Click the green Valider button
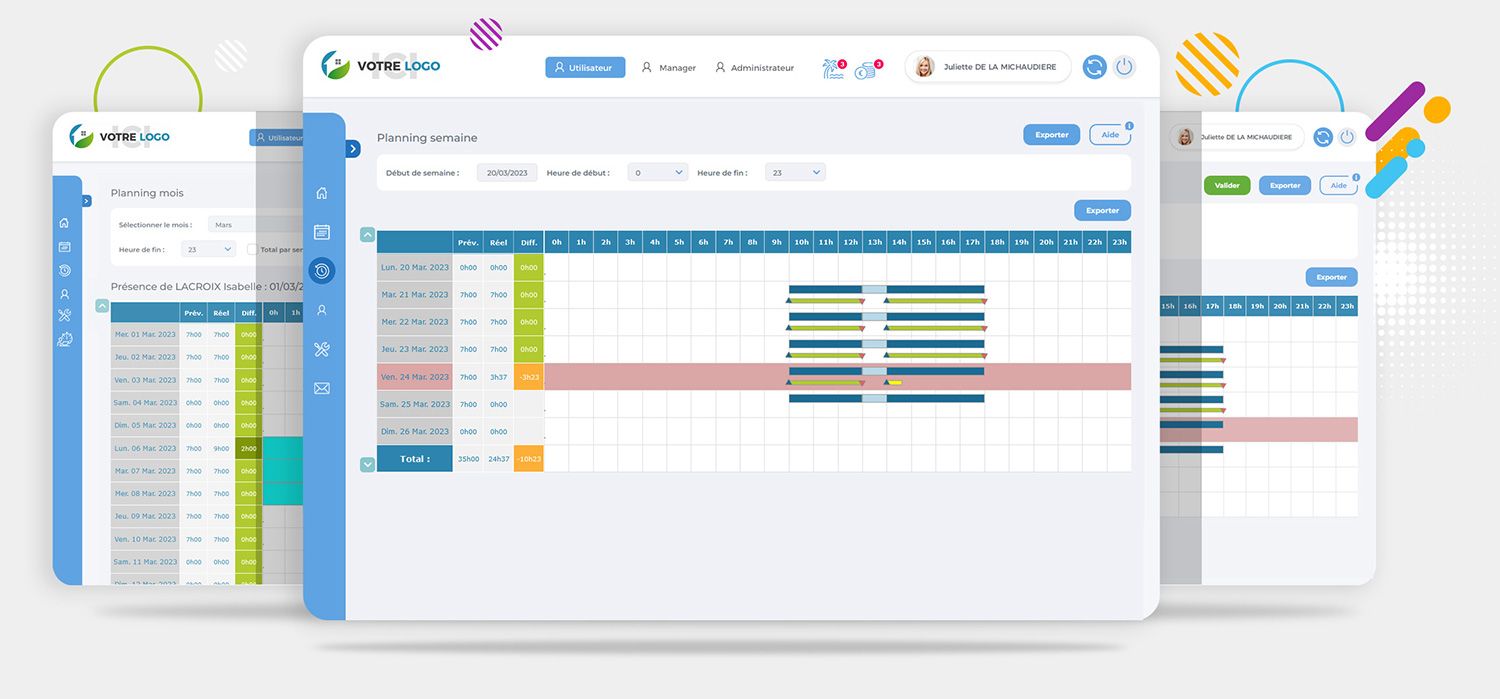This screenshot has width=1500, height=699. pos(1226,185)
